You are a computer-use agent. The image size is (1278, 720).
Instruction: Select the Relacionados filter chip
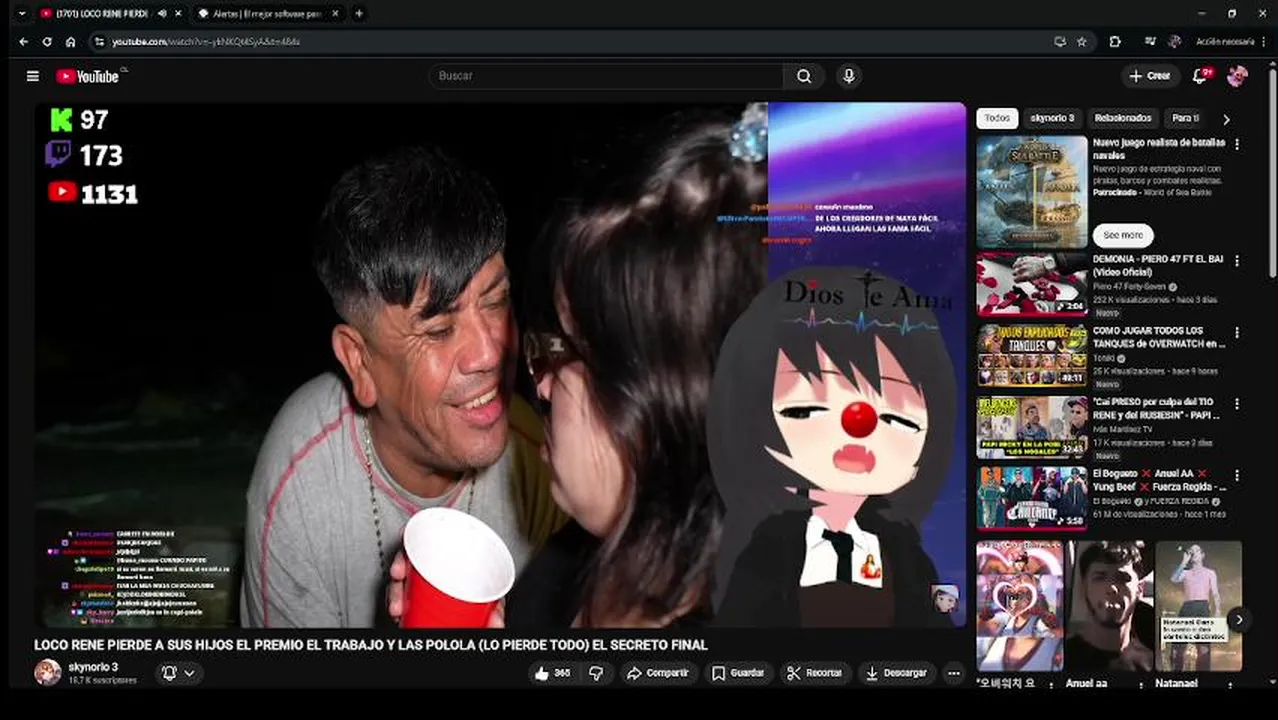point(1123,118)
